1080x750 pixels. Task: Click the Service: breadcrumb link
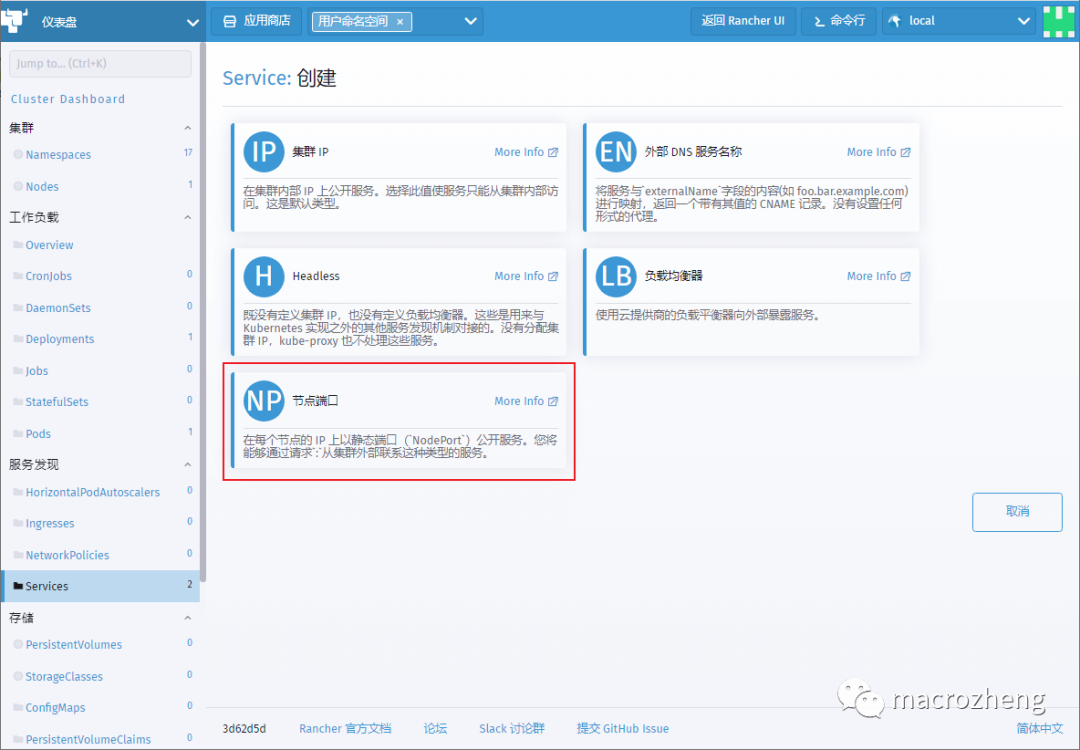coord(257,79)
